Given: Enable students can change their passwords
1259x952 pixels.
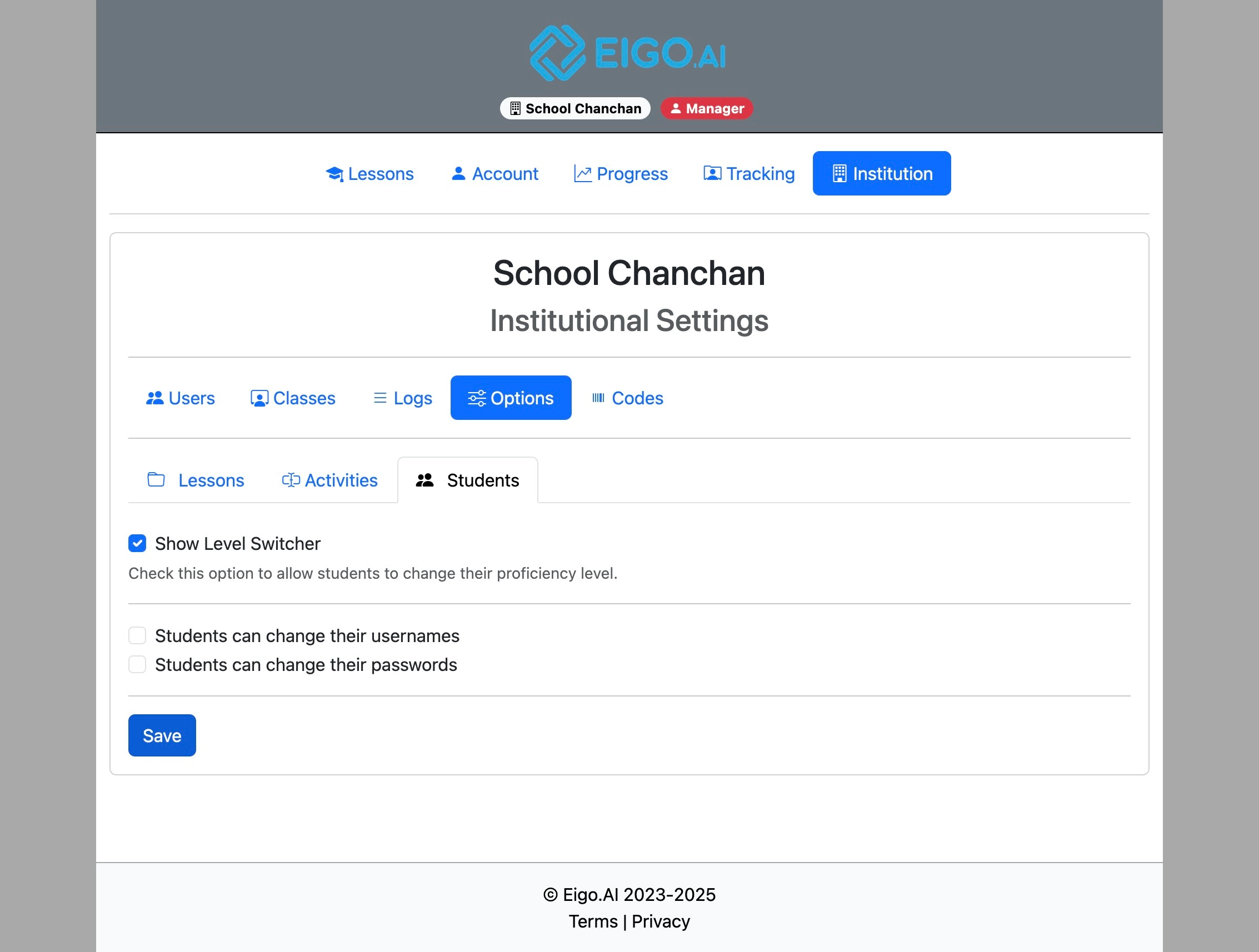Looking at the screenshot, I should point(137,665).
